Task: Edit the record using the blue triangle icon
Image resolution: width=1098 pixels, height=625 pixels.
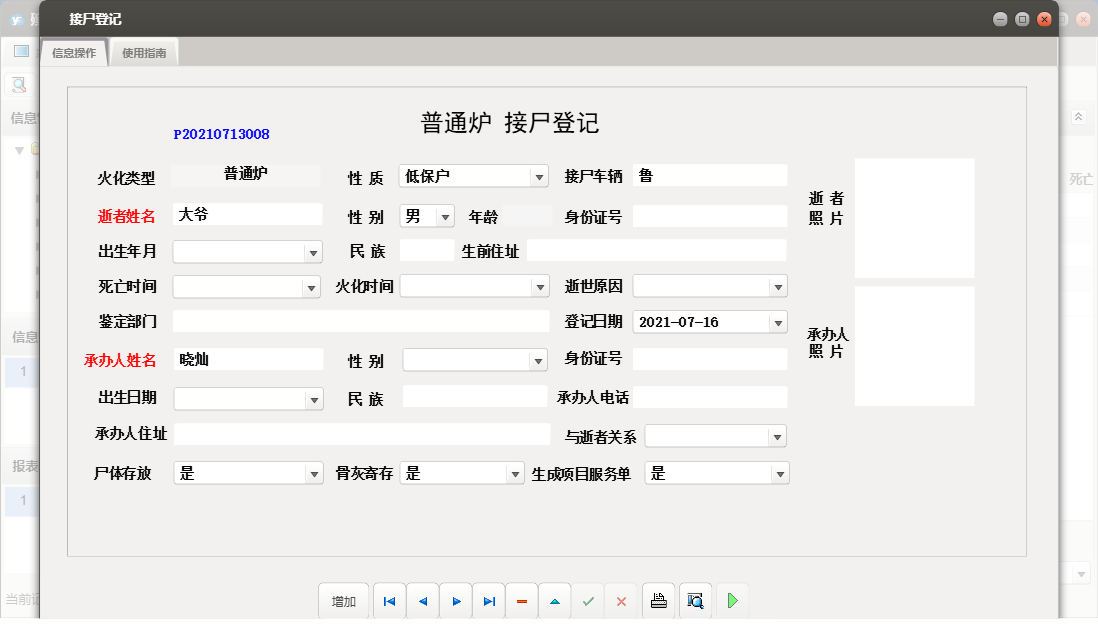Action: pyautogui.click(x=554, y=600)
